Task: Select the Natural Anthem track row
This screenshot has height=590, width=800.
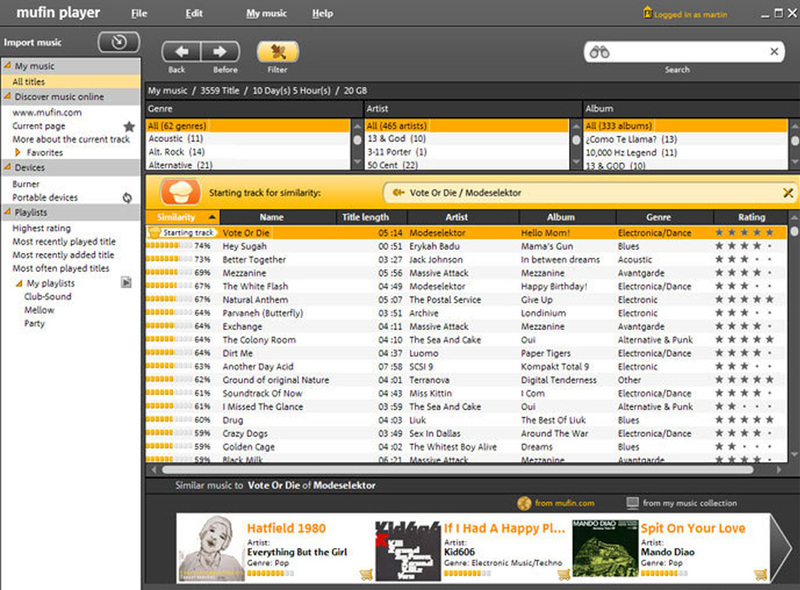Action: [465, 300]
